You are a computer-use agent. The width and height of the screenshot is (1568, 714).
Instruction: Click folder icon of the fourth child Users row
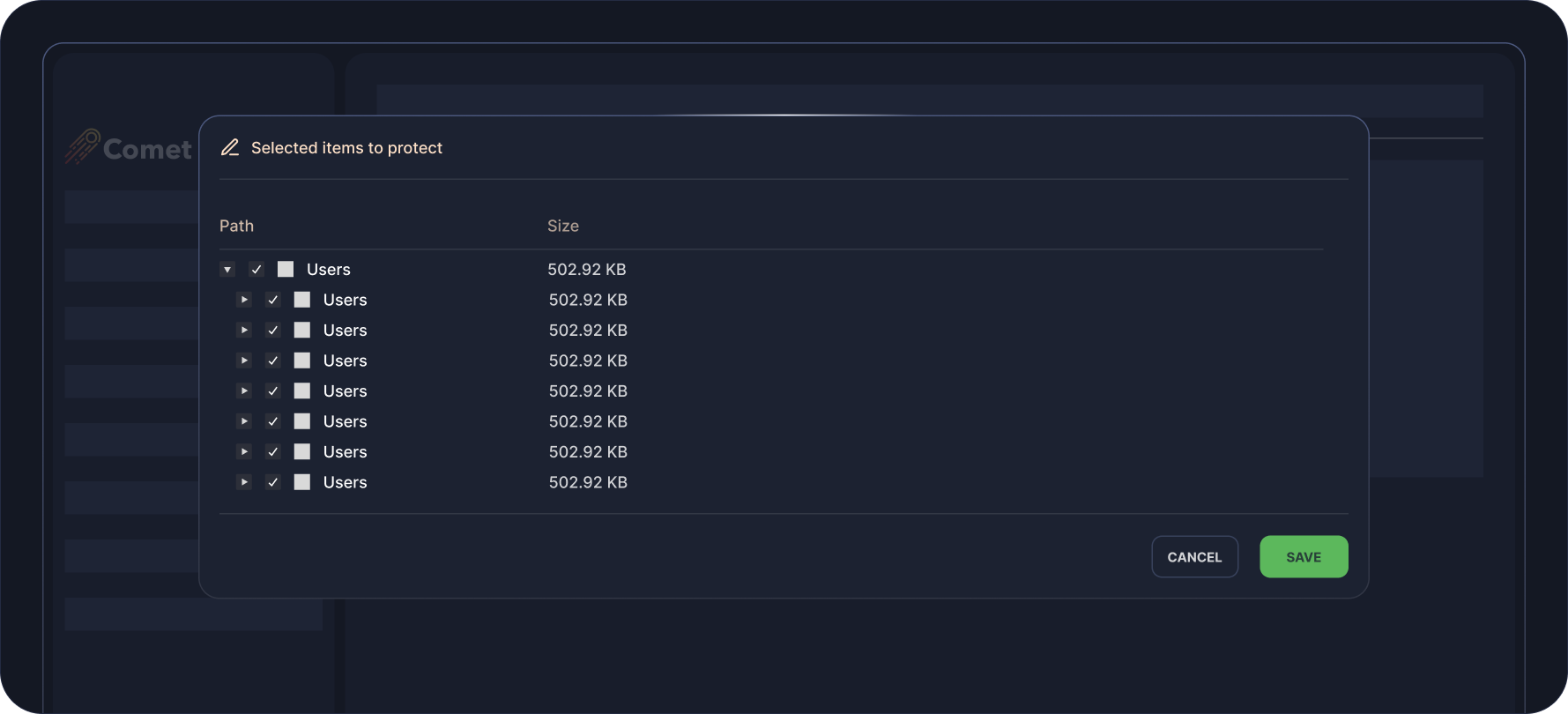tap(302, 391)
